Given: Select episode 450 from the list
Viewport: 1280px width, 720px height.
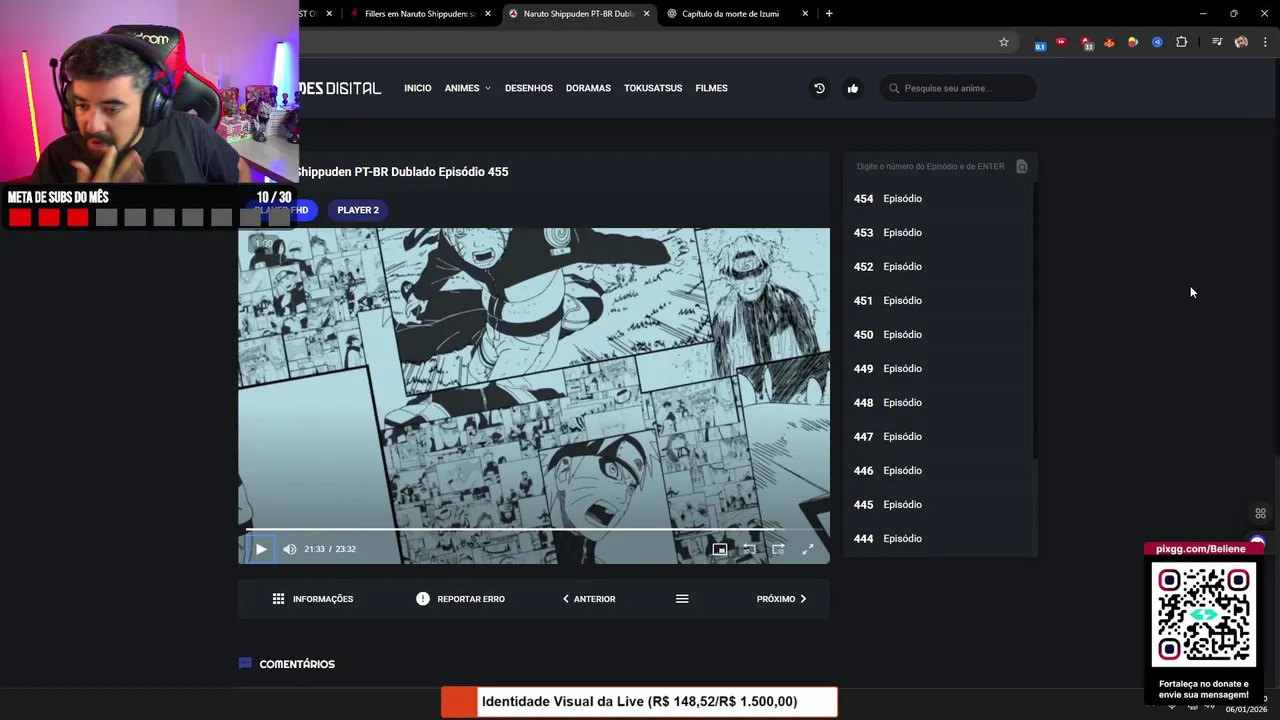Looking at the screenshot, I should point(938,335).
